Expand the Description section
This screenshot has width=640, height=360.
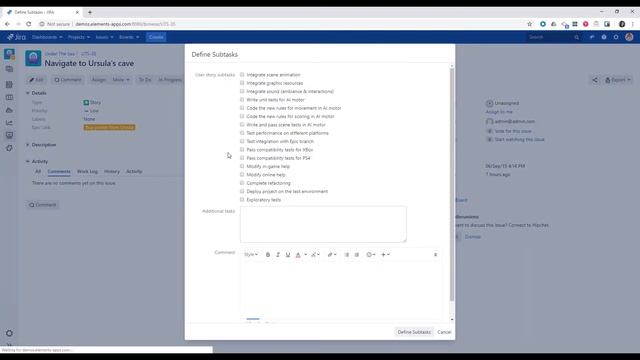pyautogui.click(x=28, y=145)
